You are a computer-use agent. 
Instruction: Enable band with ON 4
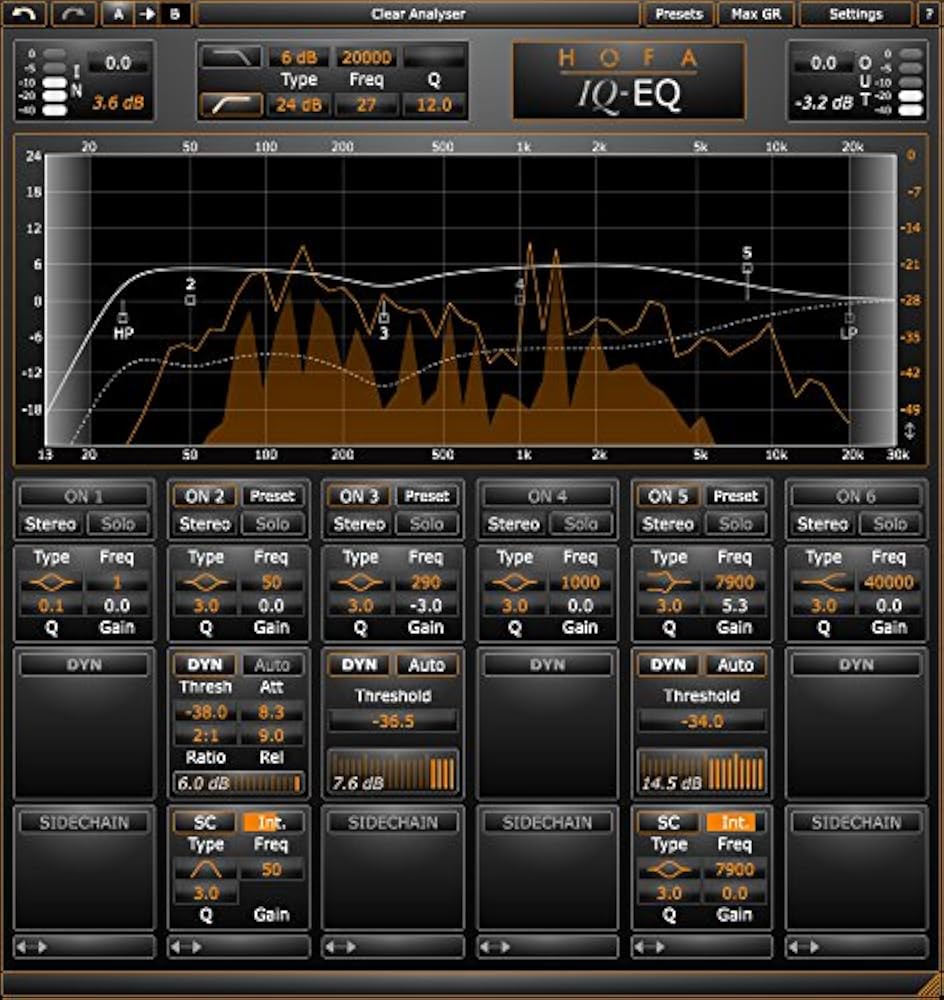(x=547, y=496)
